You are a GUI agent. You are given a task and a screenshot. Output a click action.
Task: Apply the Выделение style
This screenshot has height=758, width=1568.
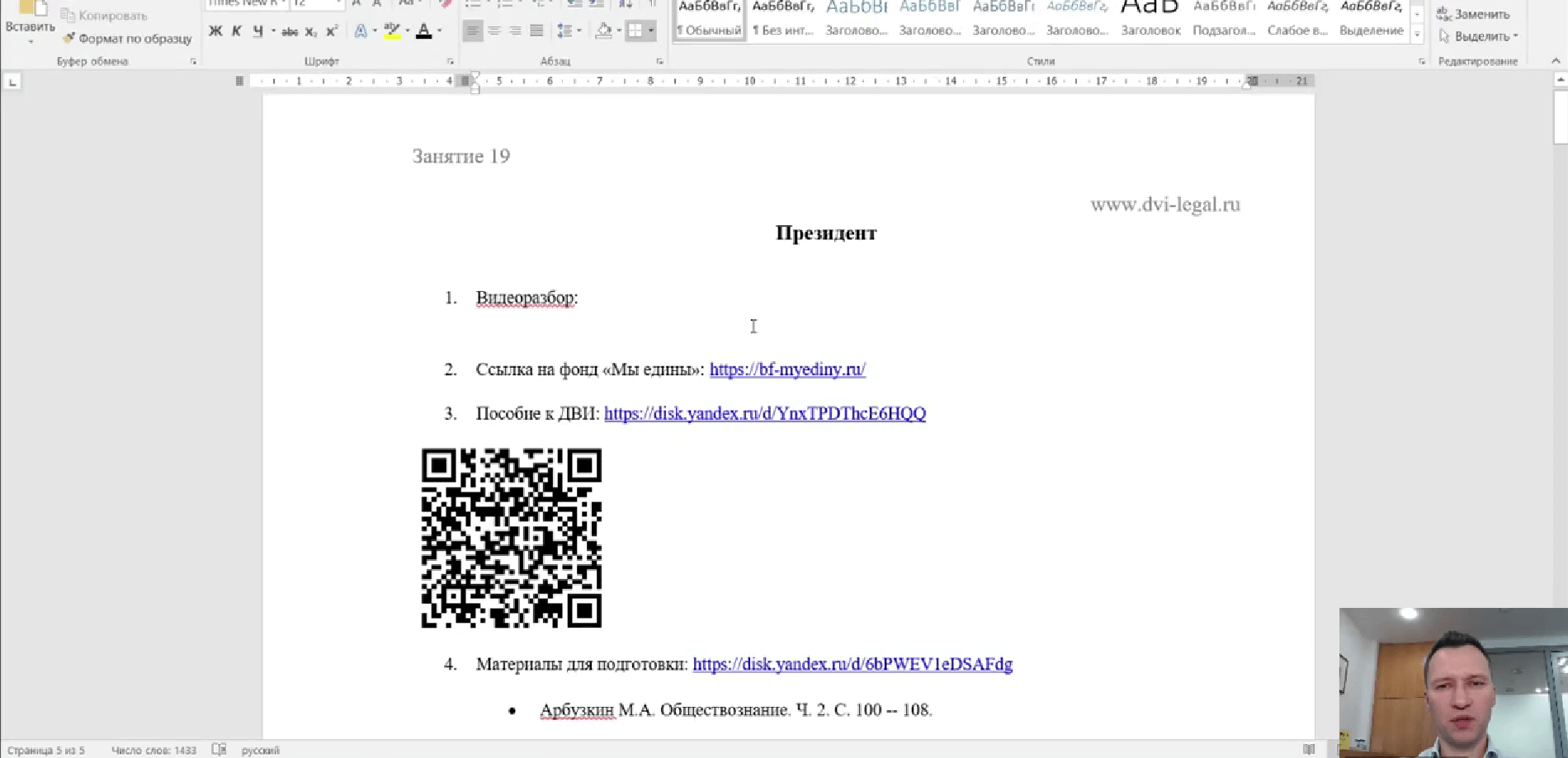pyautogui.click(x=1371, y=20)
